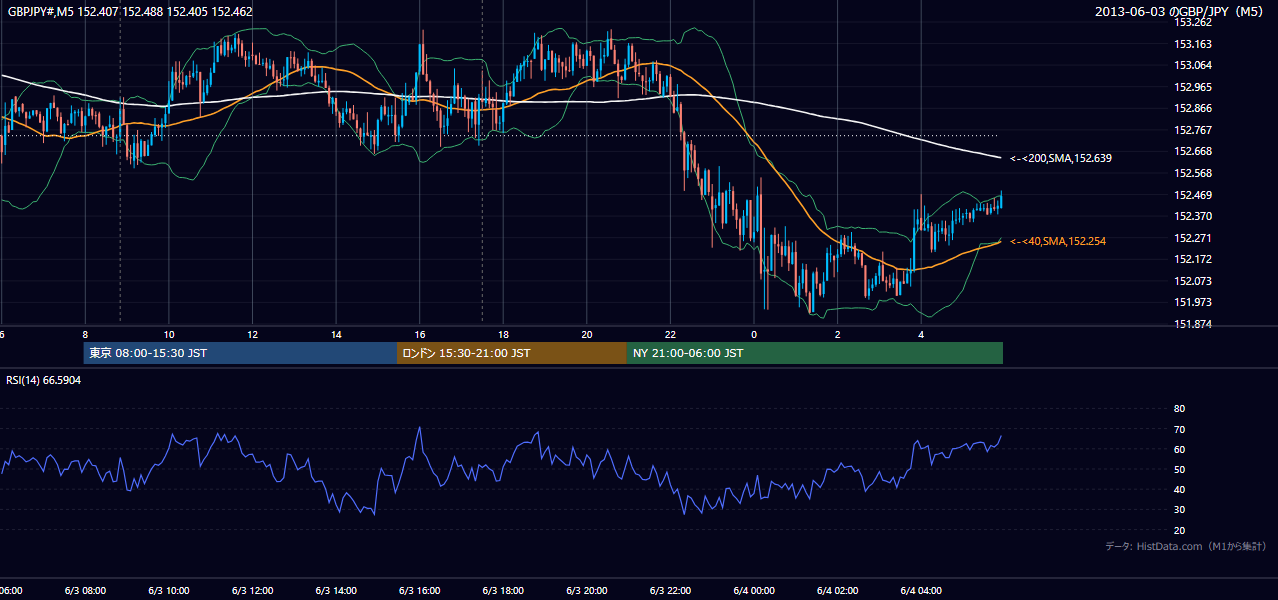Select the Tokyo 08:00-15:30 JST session bar
Image resolution: width=1278 pixels, height=600 pixels.
pyautogui.click(x=240, y=353)
